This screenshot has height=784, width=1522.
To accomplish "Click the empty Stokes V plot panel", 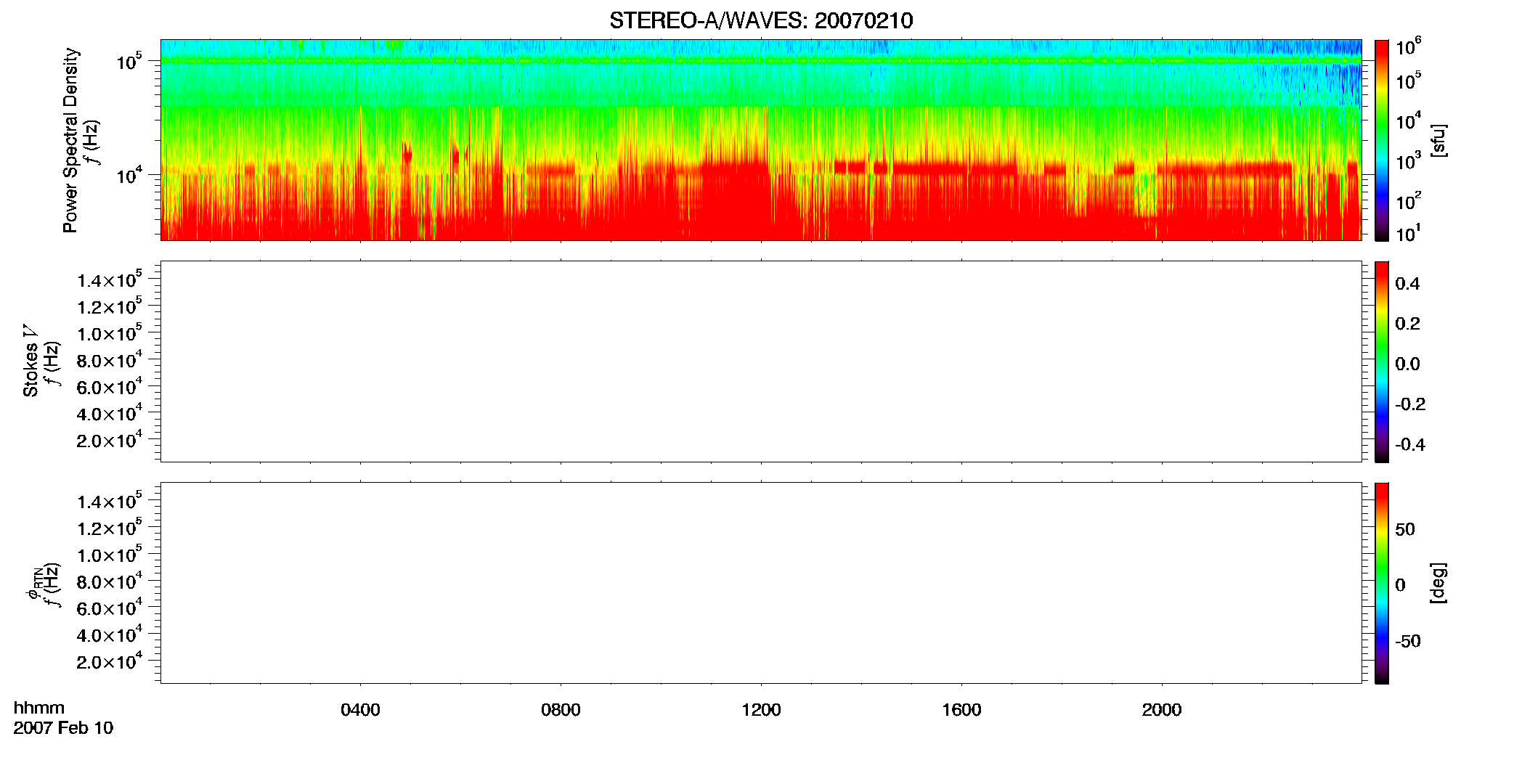I will 761,362.
